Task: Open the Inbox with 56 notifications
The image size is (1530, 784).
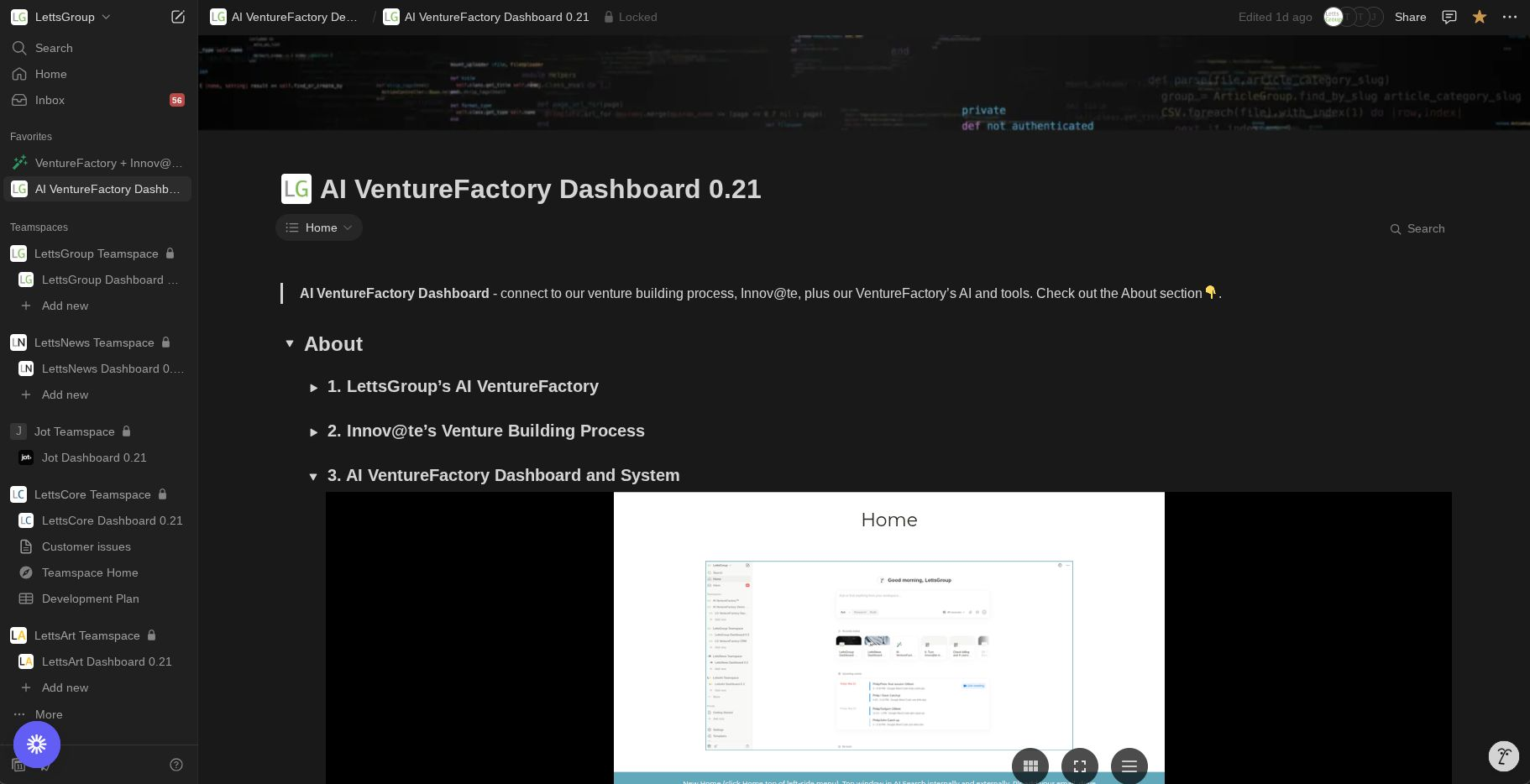Action: click(x=99, y=100)
